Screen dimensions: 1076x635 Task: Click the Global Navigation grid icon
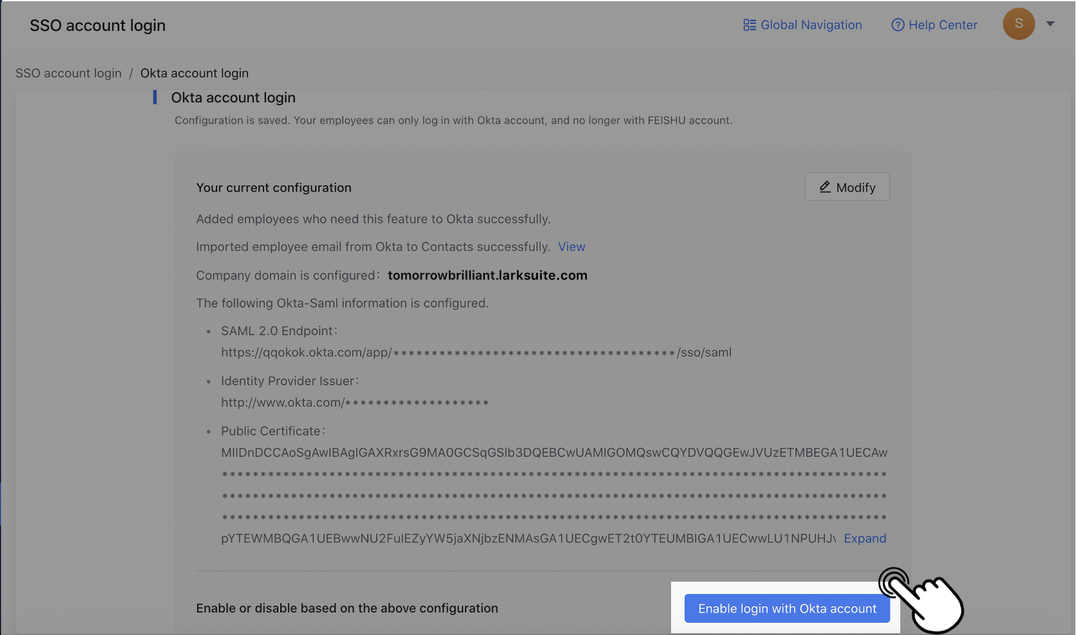tap(750, 24)
